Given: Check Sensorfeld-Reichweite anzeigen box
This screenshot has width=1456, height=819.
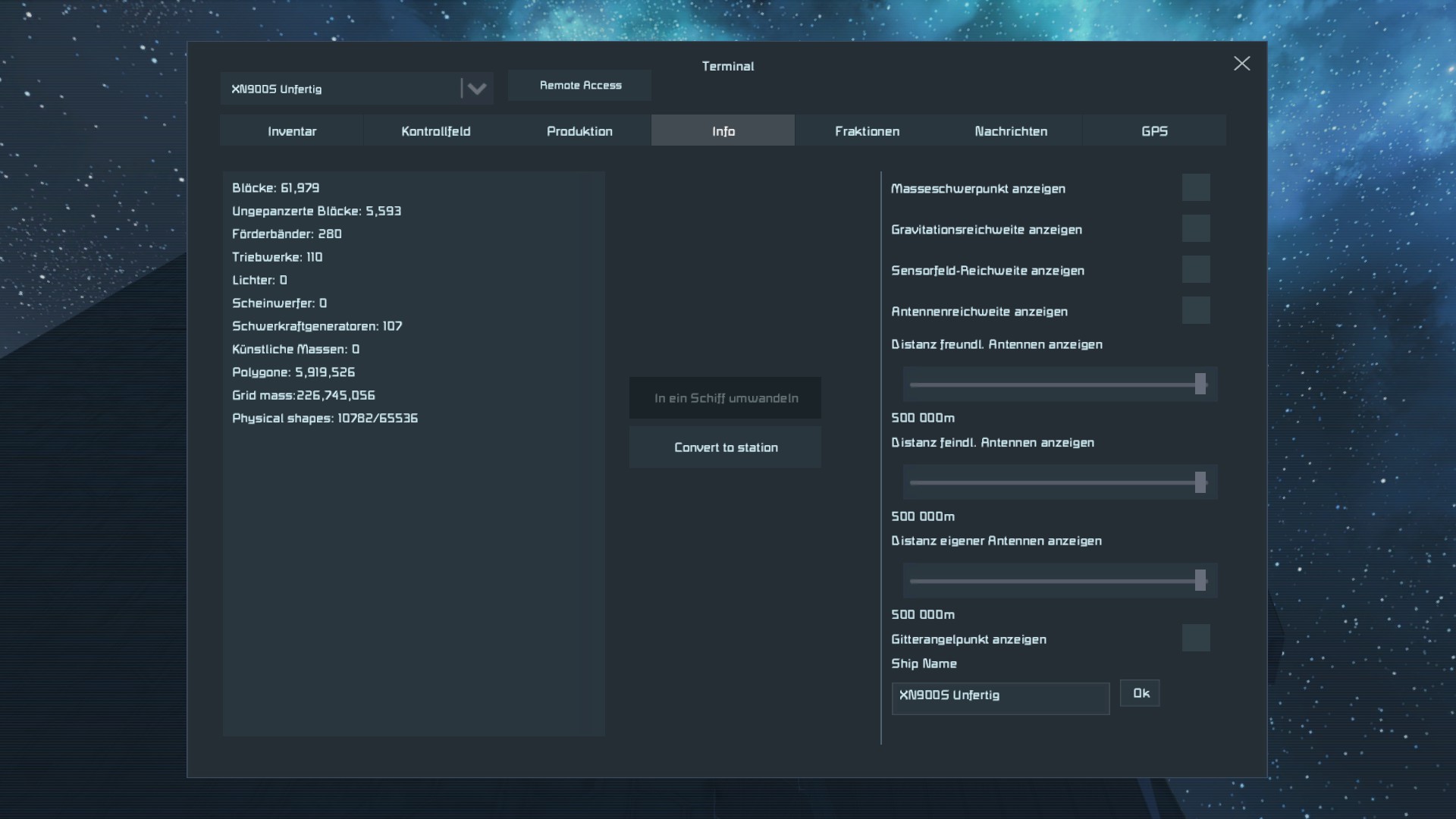Looking at the screenshot, I should 1196,270.
